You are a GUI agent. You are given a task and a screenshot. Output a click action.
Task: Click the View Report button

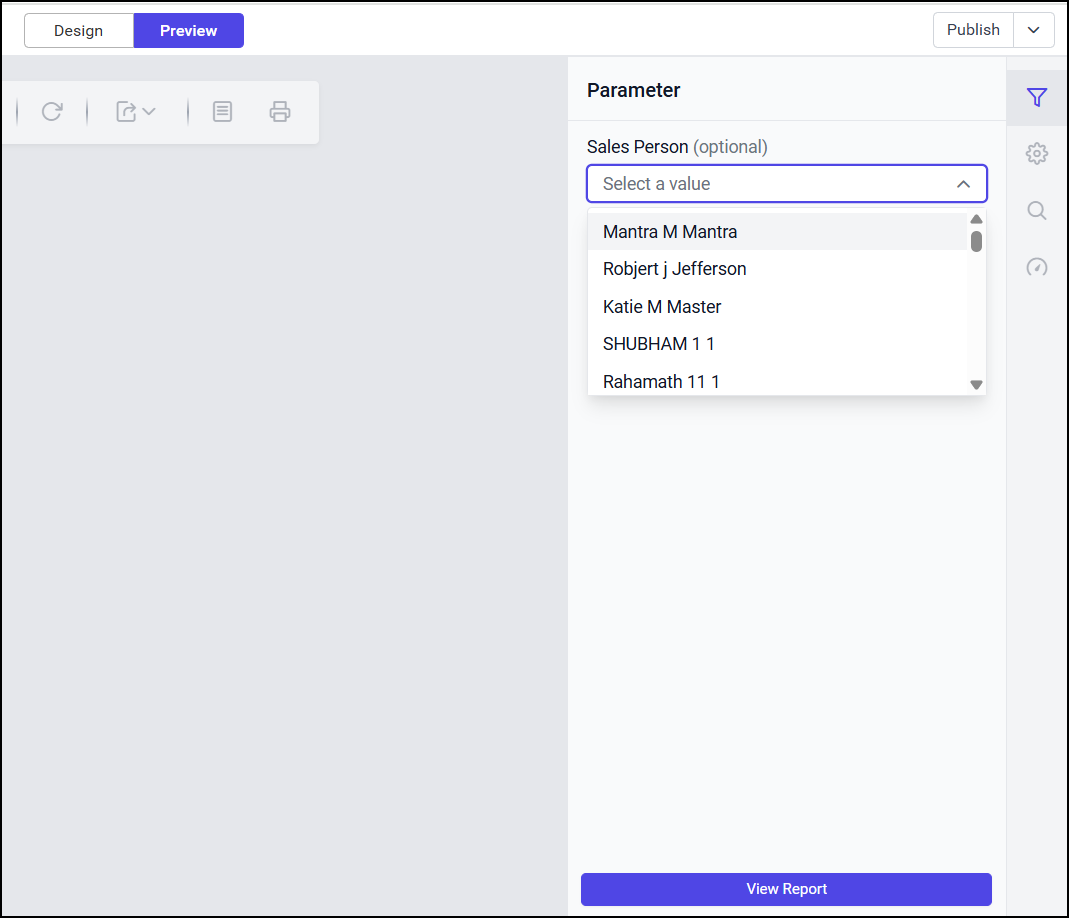tap(786, 889)
